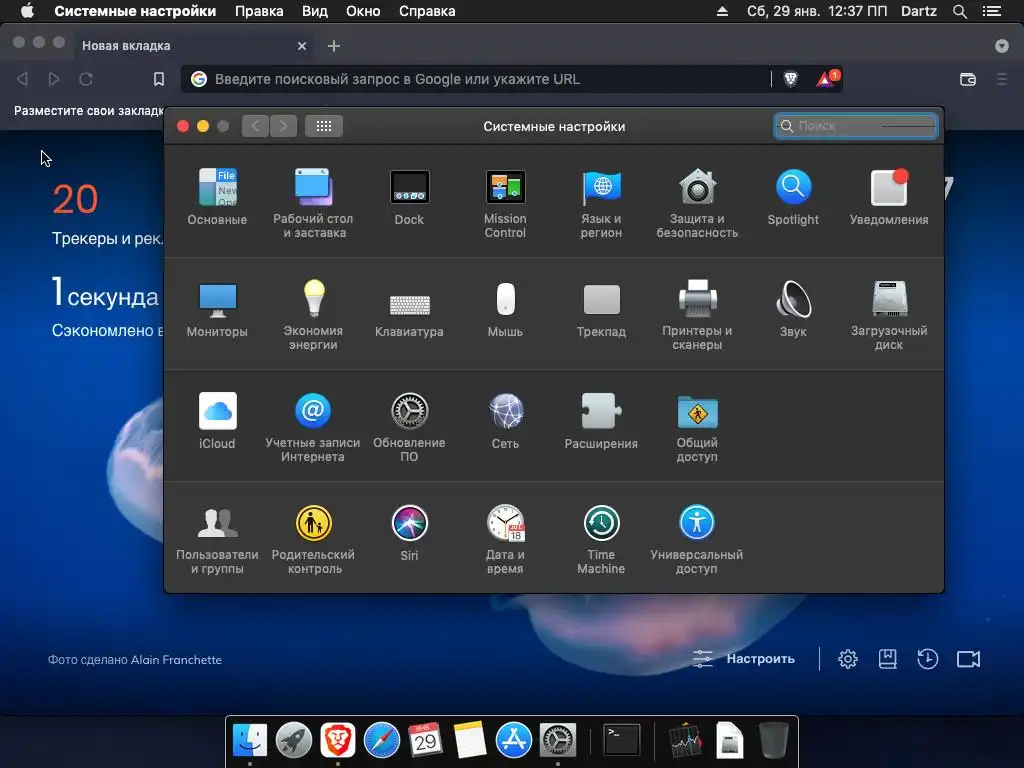This screenshot has height=768, width=1024.
Task: Open Brave Rewards triangle icon
Action: [826, 79]
